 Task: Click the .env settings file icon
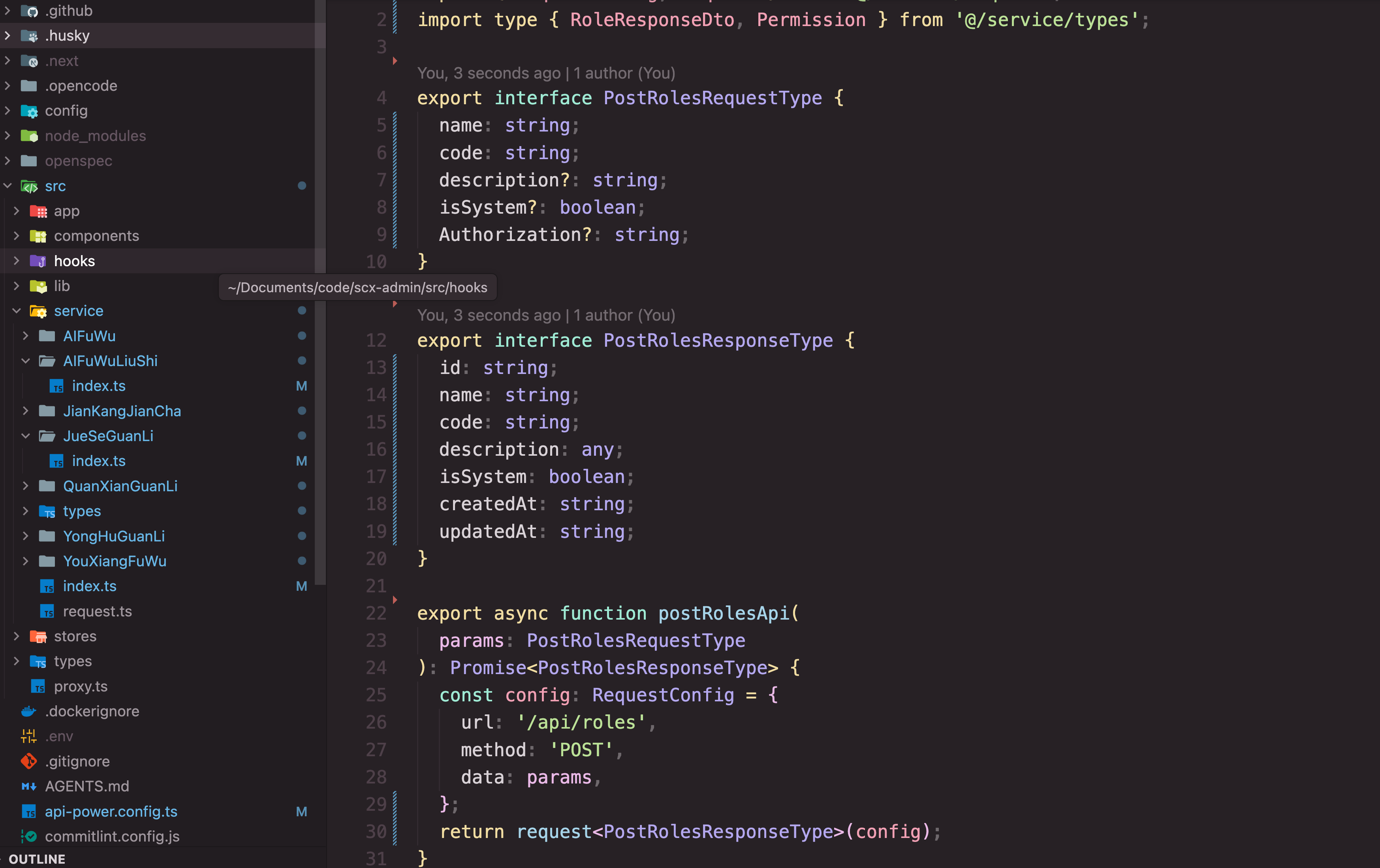point(29,736)
